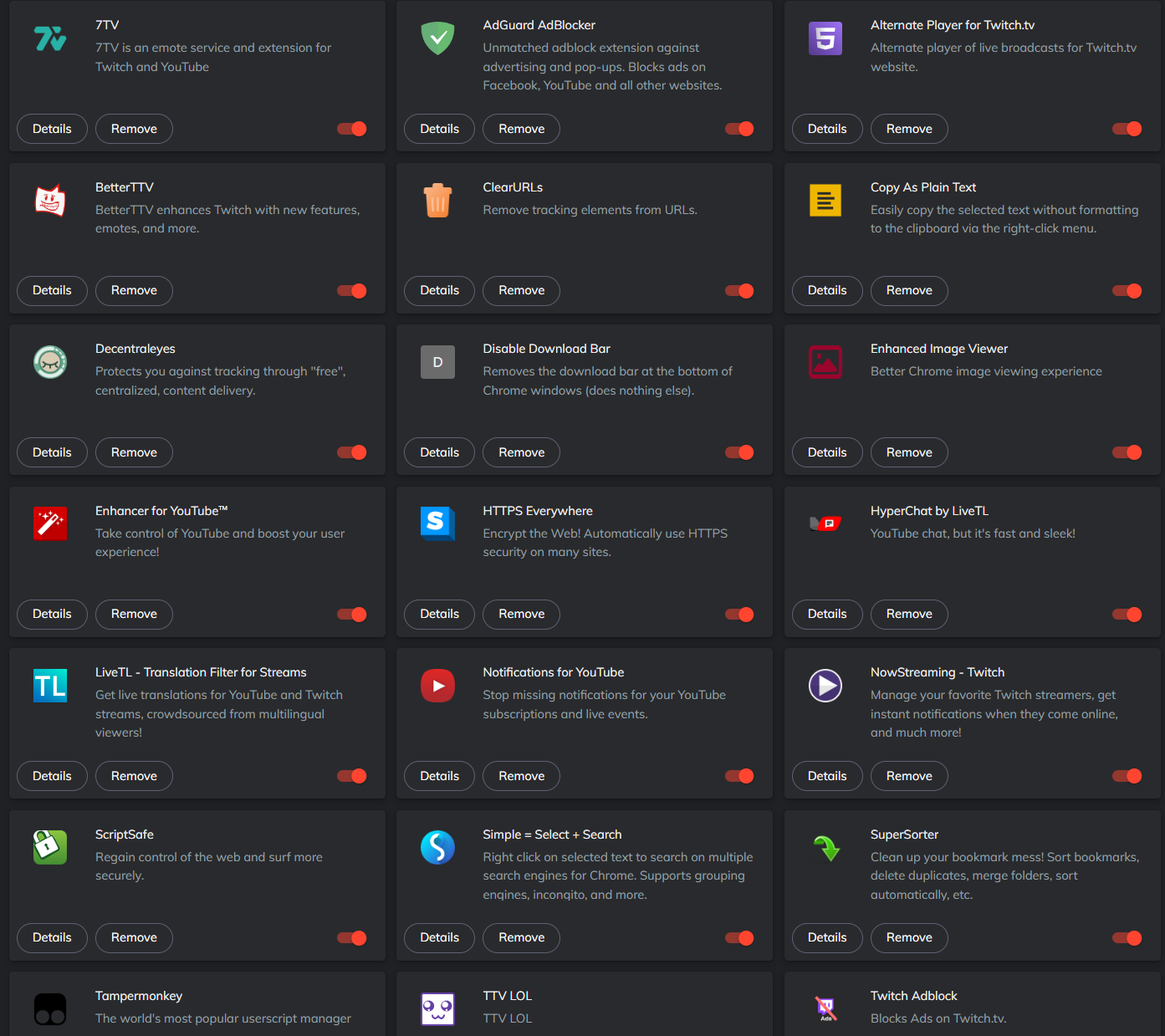
Task: Click the AdGuard AdBlocker shield icon
Action: (x=437, y=38)
